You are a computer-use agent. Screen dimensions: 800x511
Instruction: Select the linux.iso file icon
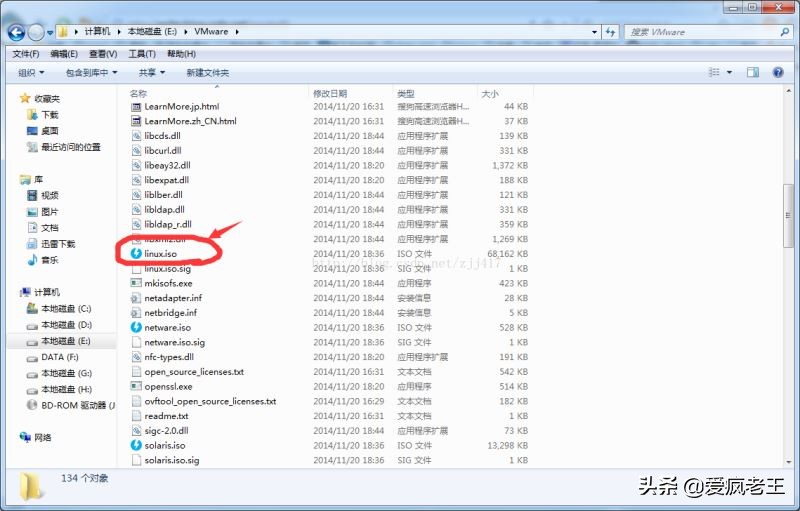click(136, 253)
